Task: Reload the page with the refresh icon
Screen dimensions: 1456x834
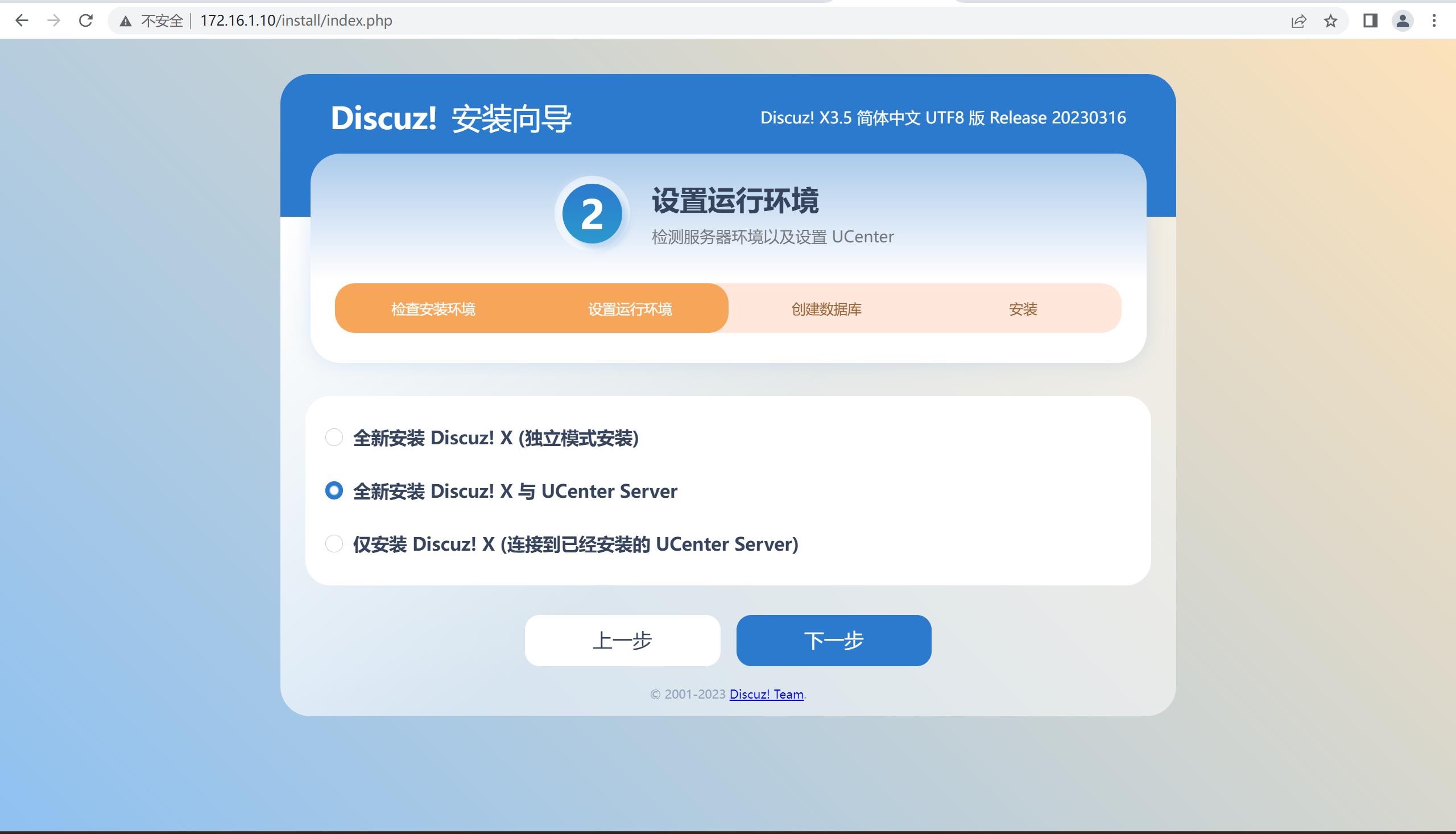Action: point(86,20)
